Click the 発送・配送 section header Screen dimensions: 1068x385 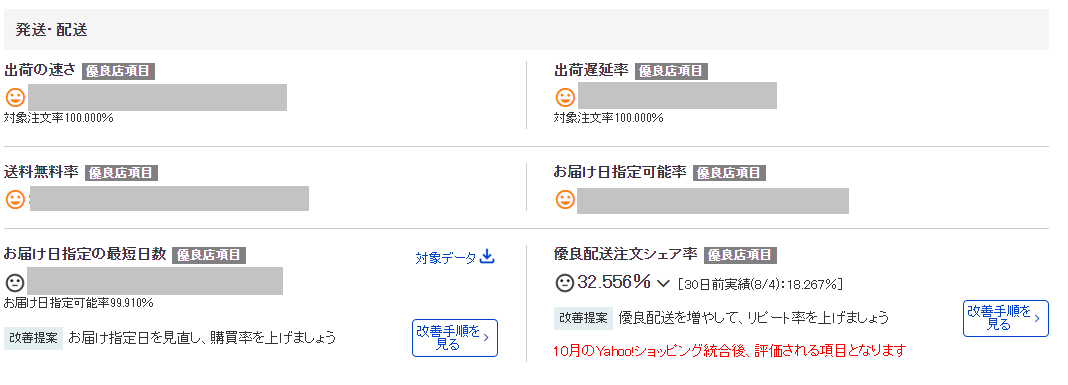click(x=526, y=30)
